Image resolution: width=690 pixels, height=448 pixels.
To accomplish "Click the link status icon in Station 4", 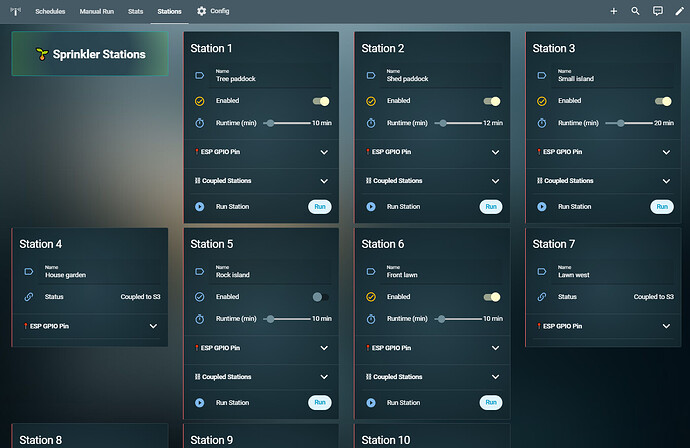I will click(x=29, y=297).
